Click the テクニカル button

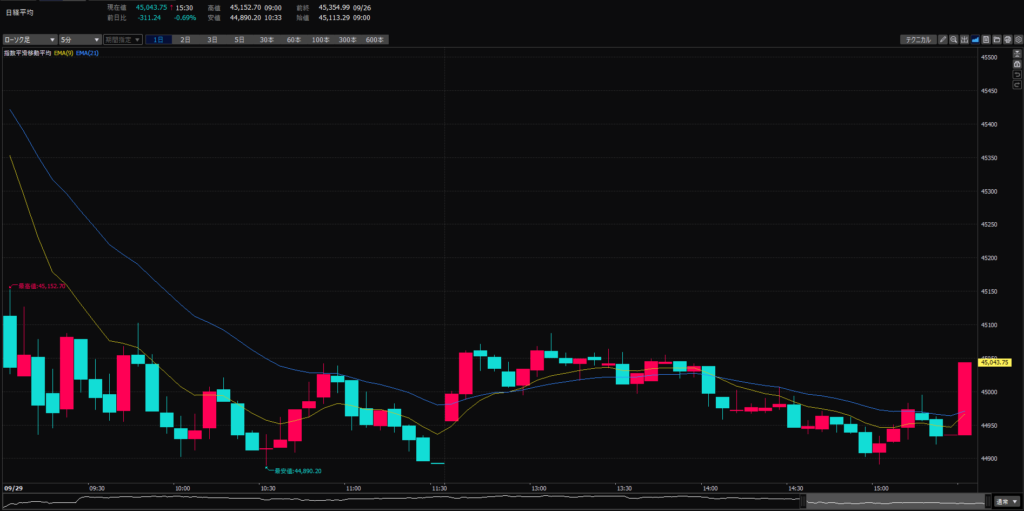click(917, 40)
